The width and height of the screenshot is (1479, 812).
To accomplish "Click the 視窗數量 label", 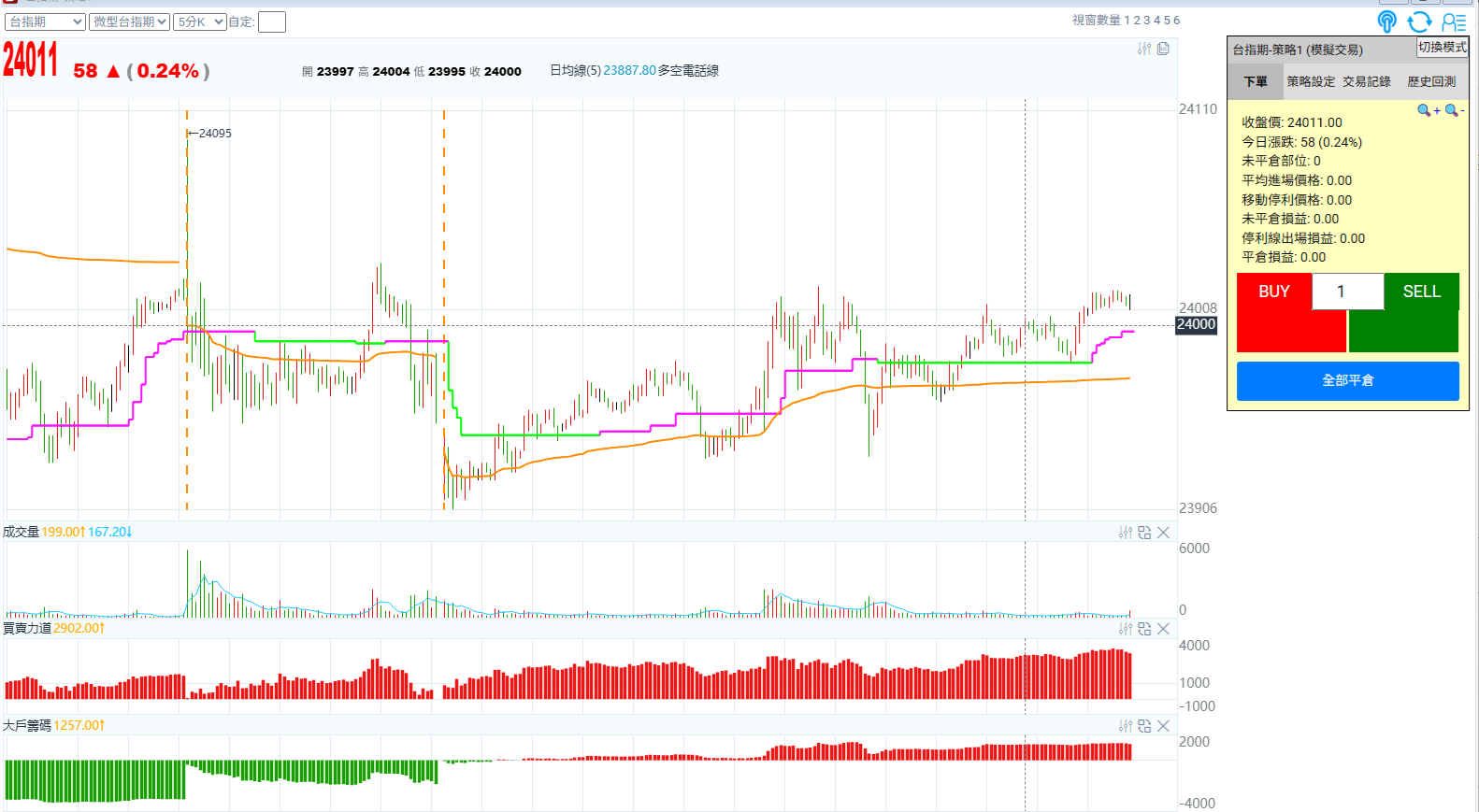I will (1096, 21).
